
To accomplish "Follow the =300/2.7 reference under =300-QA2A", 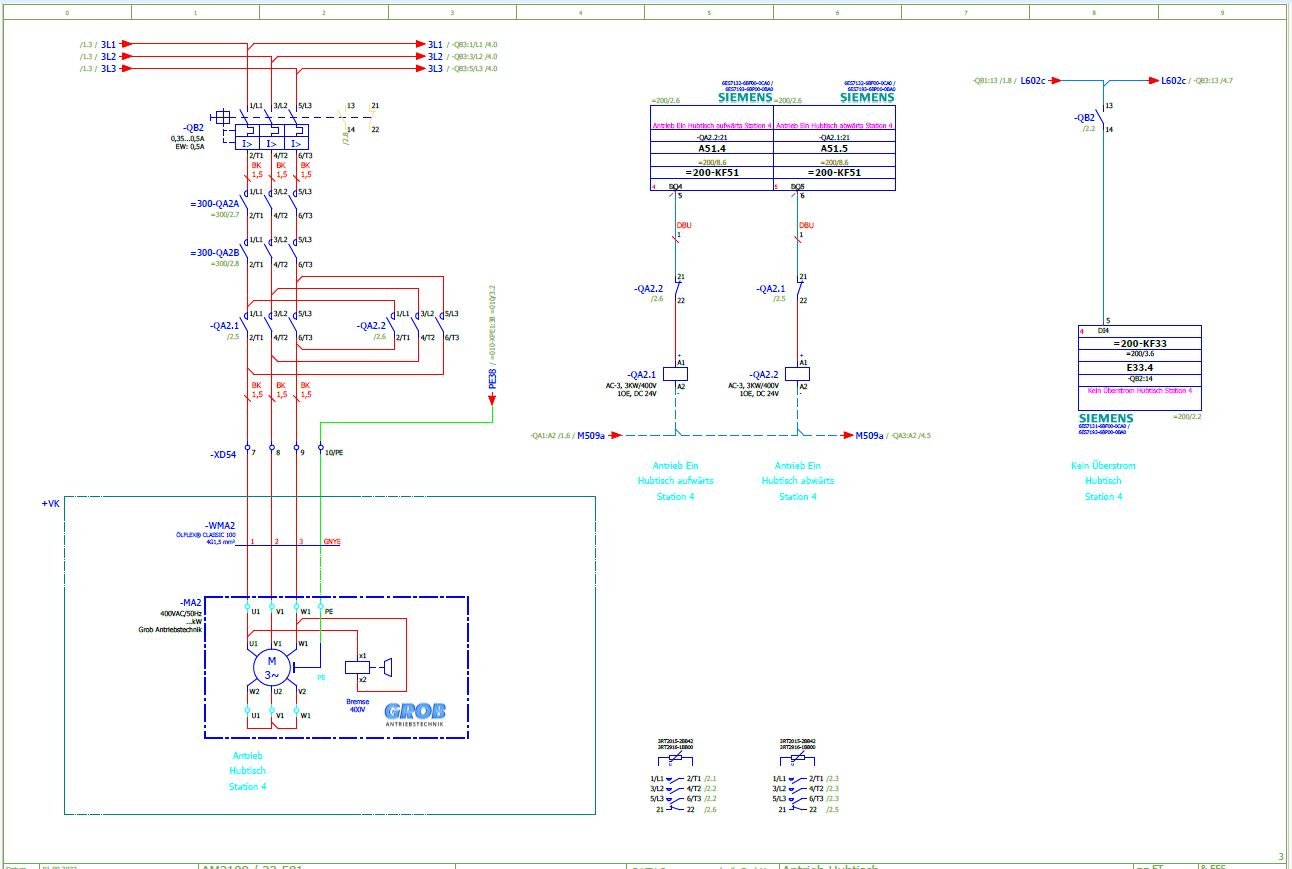I will tap(226, 215).
